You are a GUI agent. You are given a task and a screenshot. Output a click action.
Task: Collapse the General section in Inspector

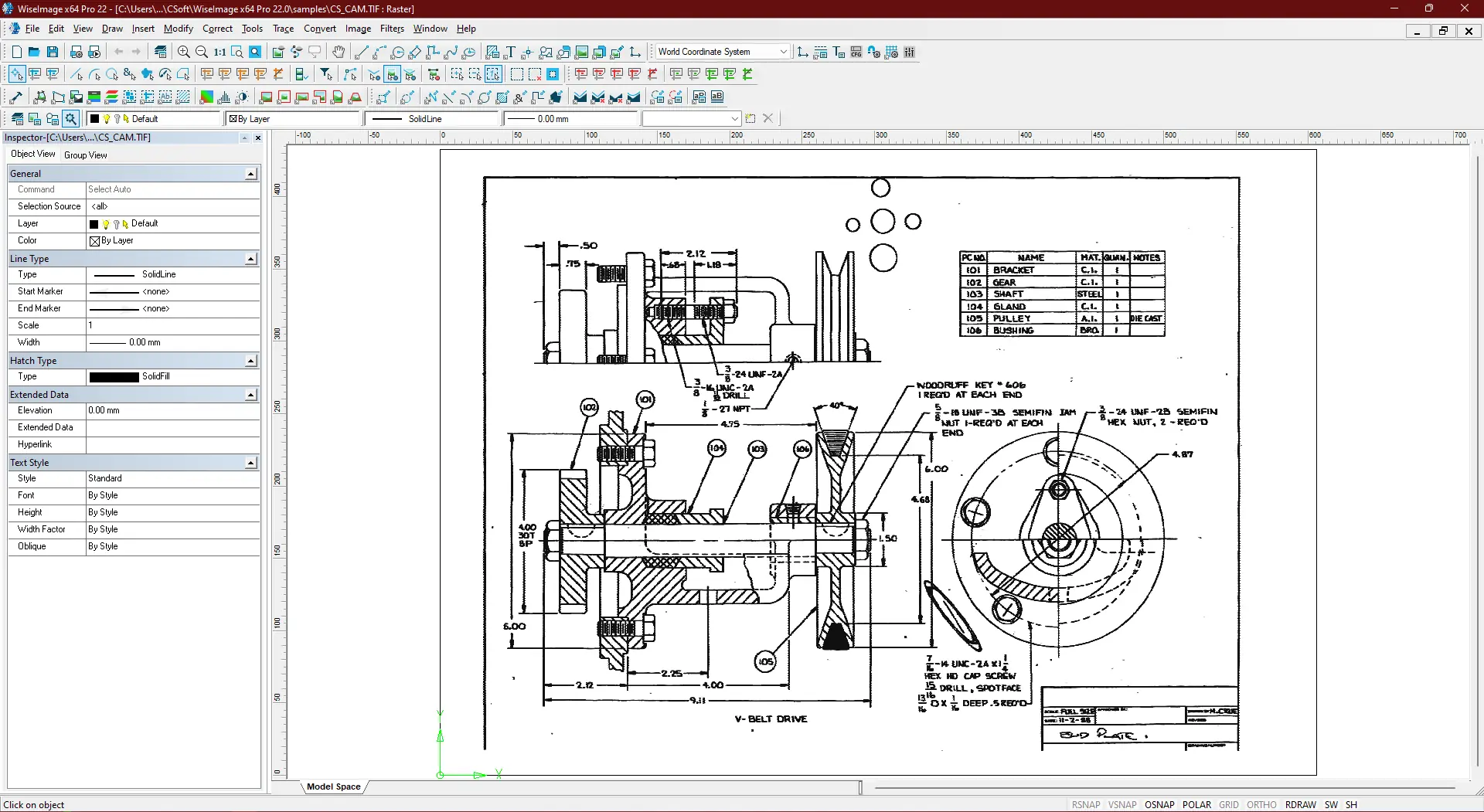(250, 174)
